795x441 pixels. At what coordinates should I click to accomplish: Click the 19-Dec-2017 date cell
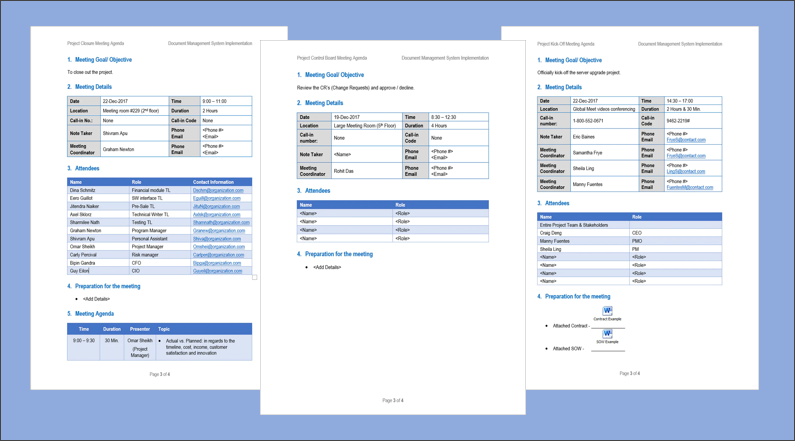(x=346, y=117)
